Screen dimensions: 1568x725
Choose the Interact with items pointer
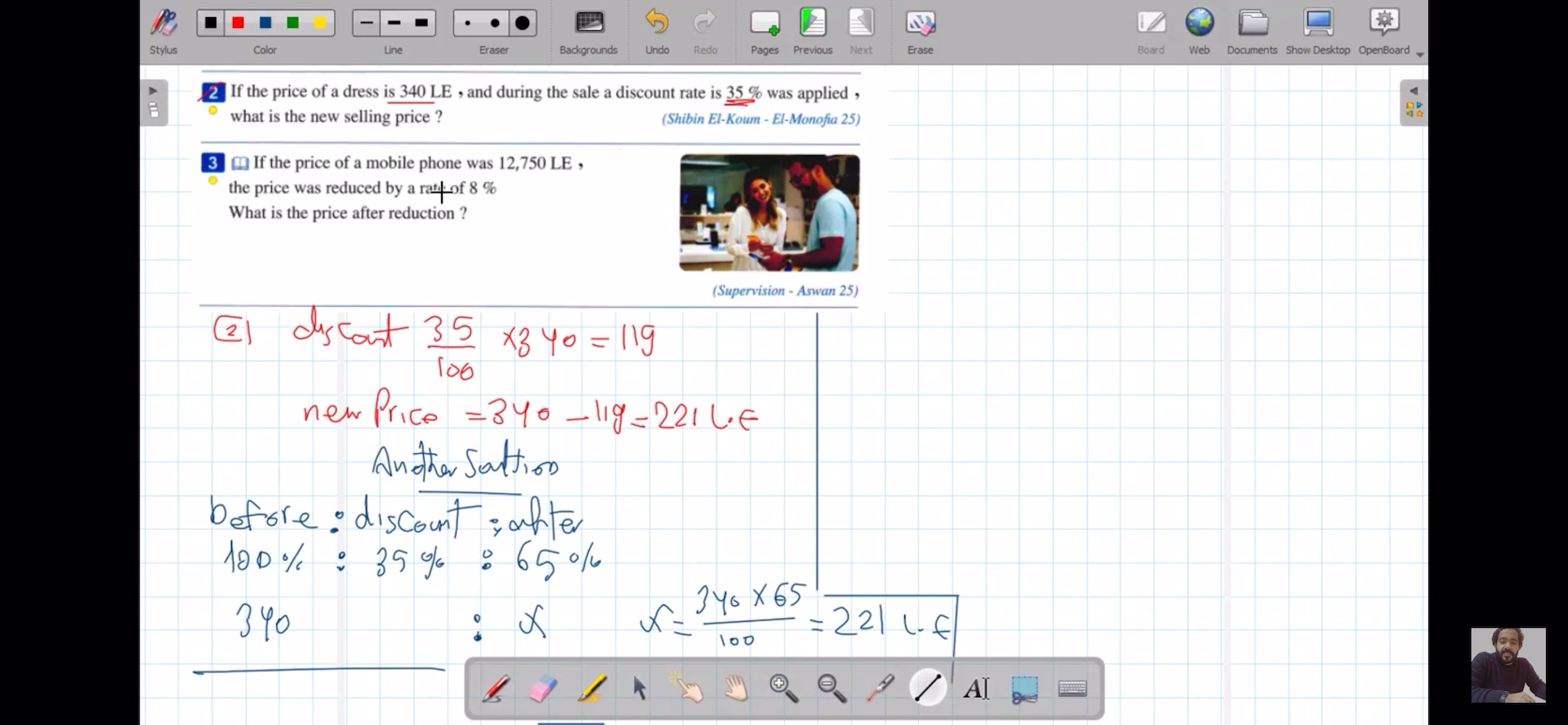coord(688,688)
